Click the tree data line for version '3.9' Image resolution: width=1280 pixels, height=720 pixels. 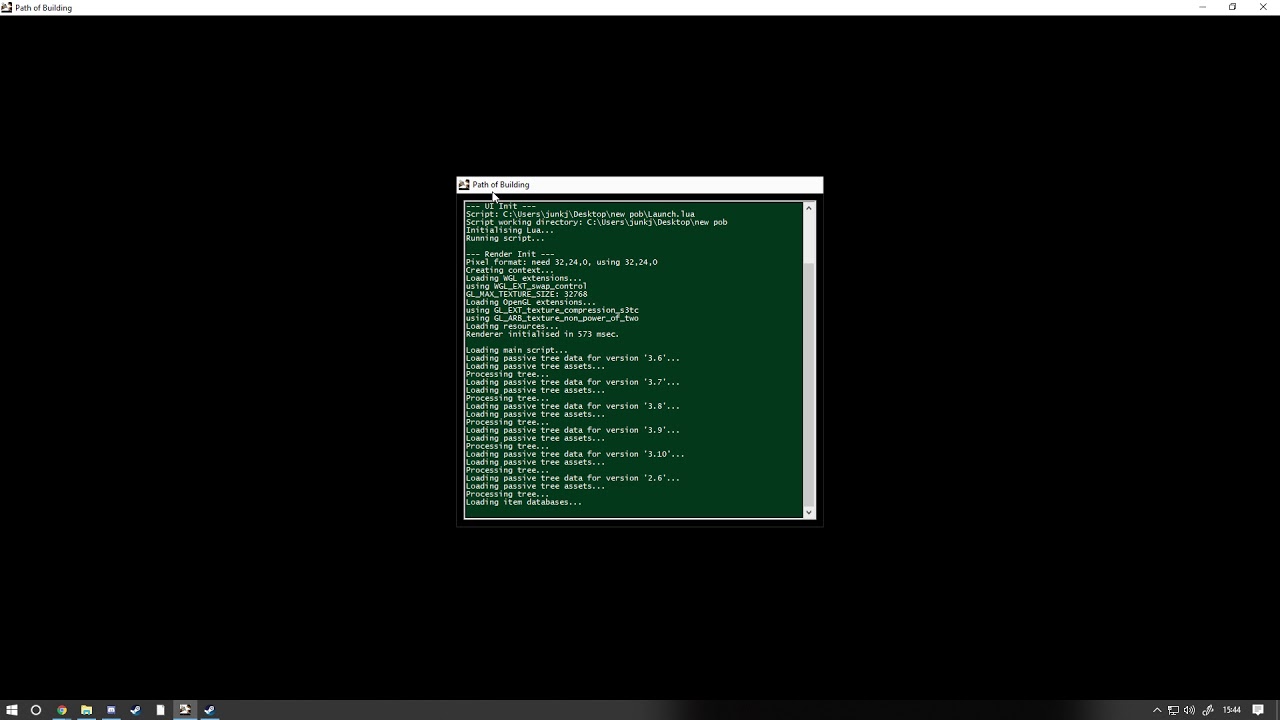point(572,430)
